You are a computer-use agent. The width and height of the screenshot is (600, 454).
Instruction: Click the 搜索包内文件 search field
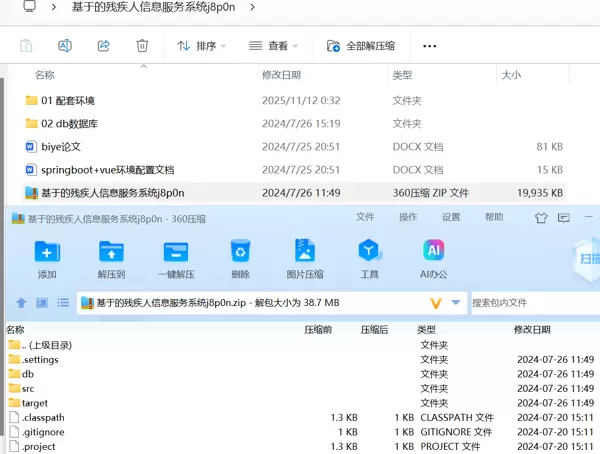(530, 302)
